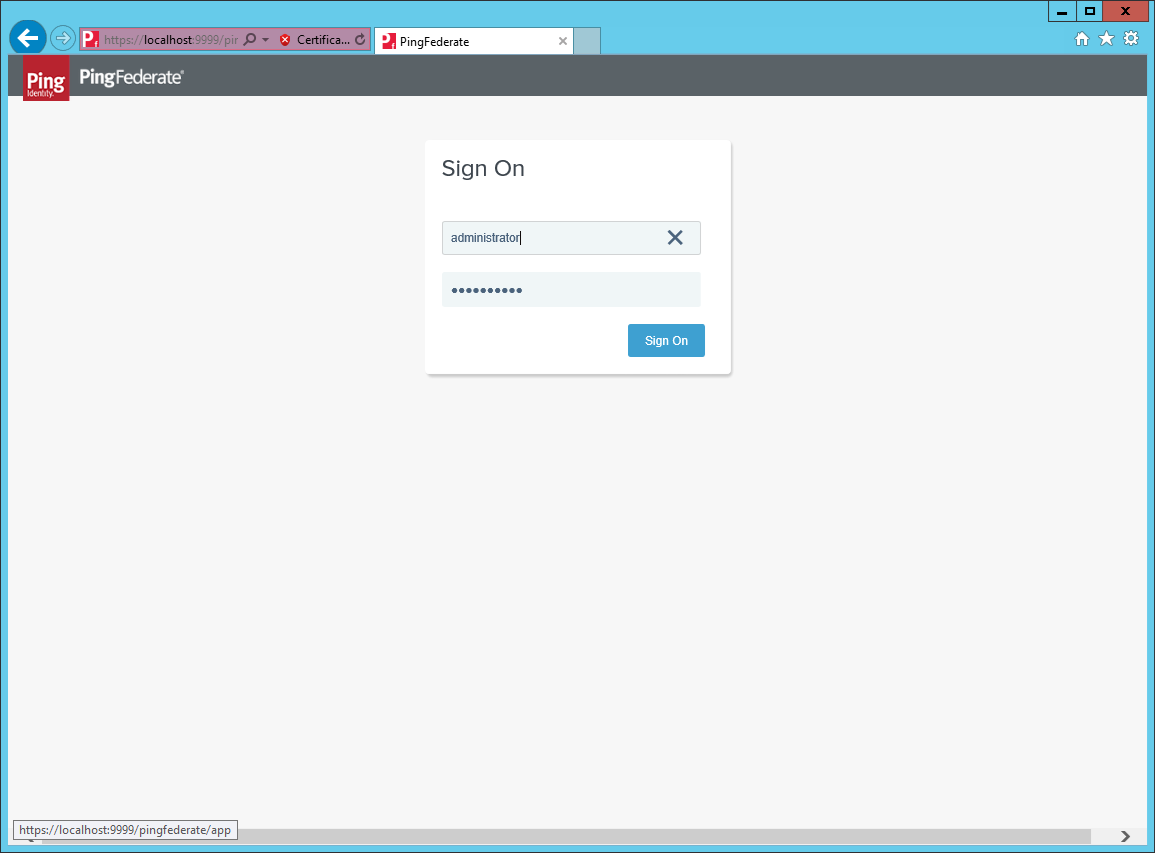View the Certificate error notice text
This screenshot has width=1155, height=853.
323,40
